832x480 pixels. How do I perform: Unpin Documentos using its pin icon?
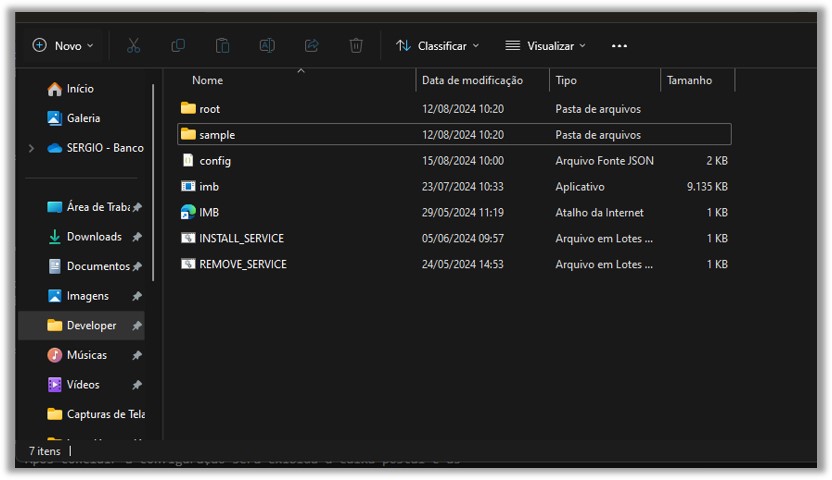137,267
